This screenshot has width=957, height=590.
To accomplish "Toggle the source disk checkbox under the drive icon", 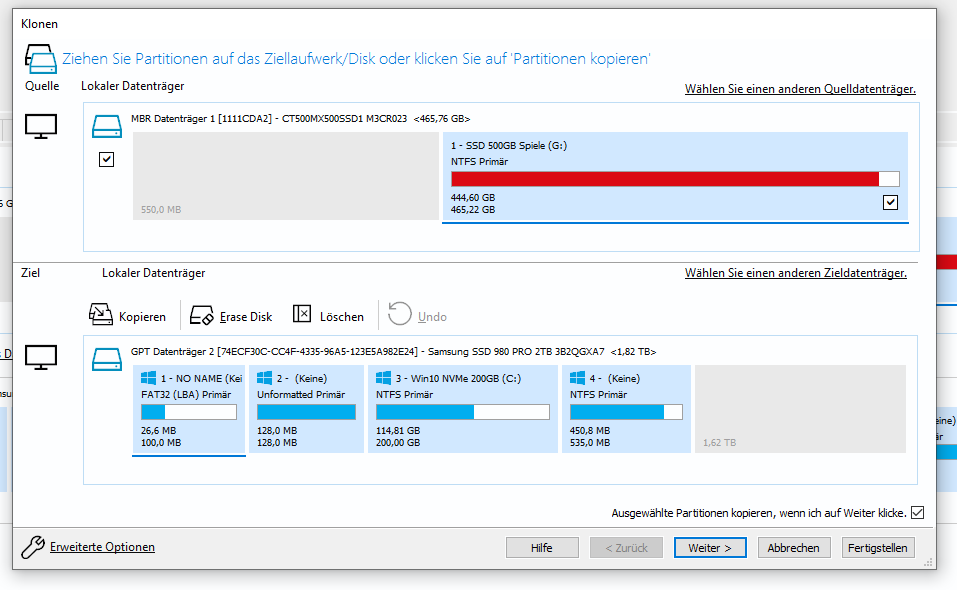I will pos(106,160).
